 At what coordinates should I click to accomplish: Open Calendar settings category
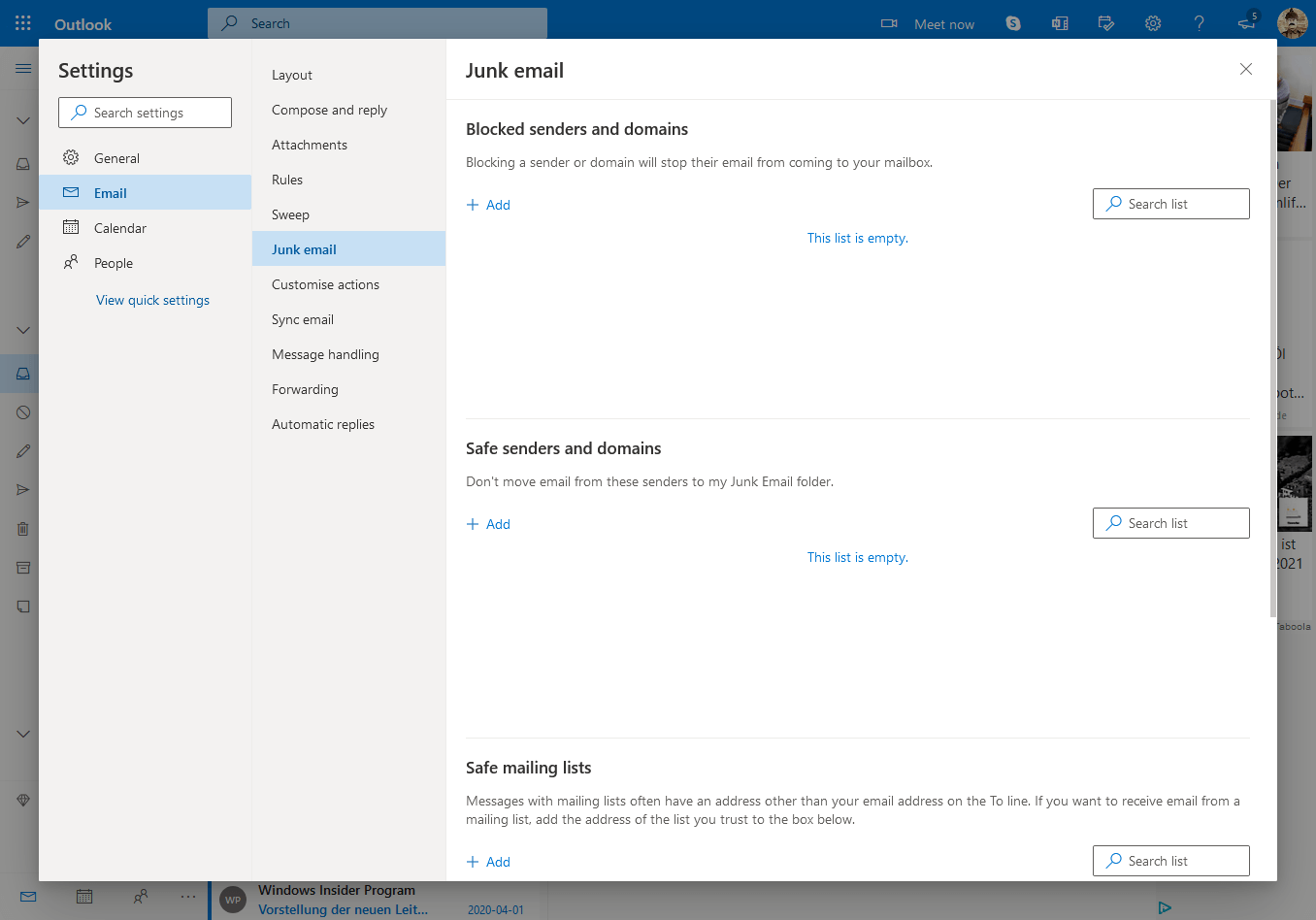coord(120,228)
